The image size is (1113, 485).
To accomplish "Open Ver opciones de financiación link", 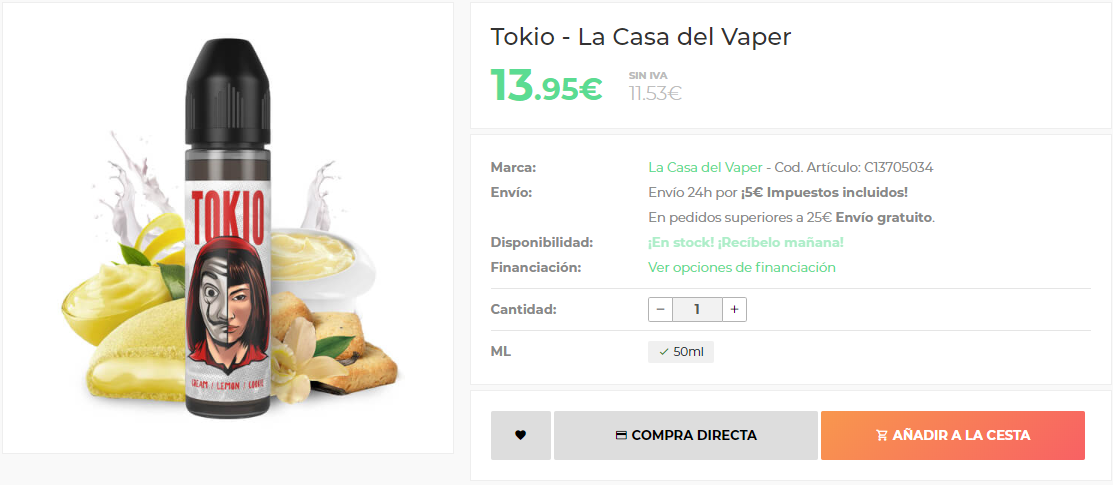I will click(742, 267).
